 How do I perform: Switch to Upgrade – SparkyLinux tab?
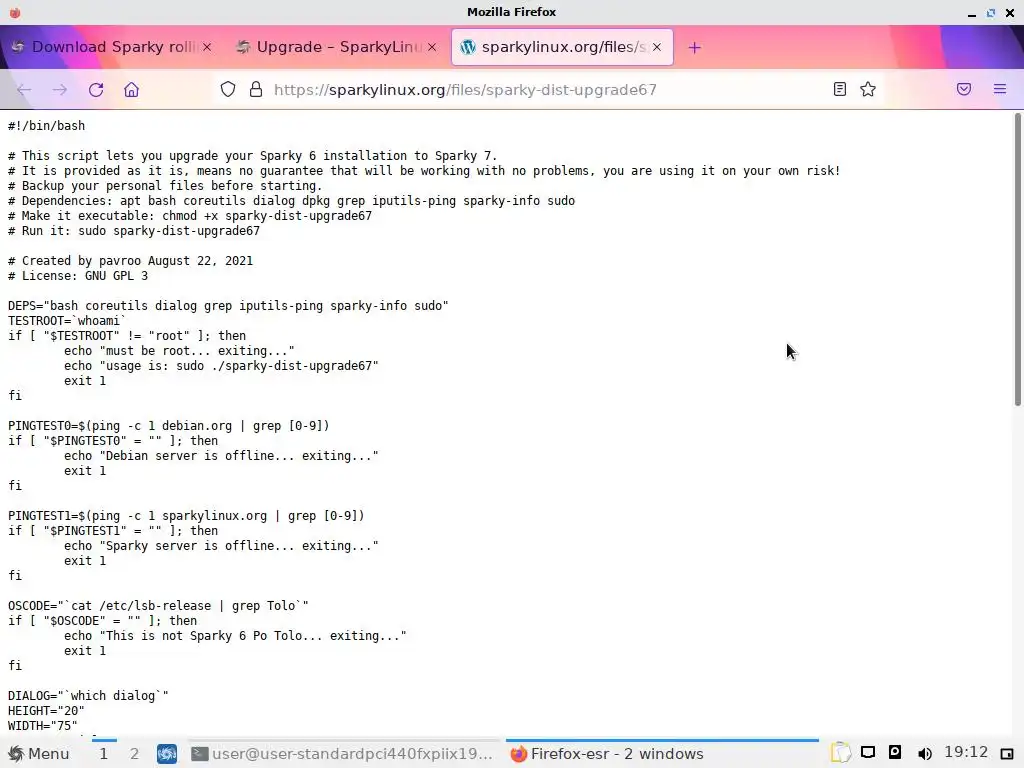coord(336,47)
